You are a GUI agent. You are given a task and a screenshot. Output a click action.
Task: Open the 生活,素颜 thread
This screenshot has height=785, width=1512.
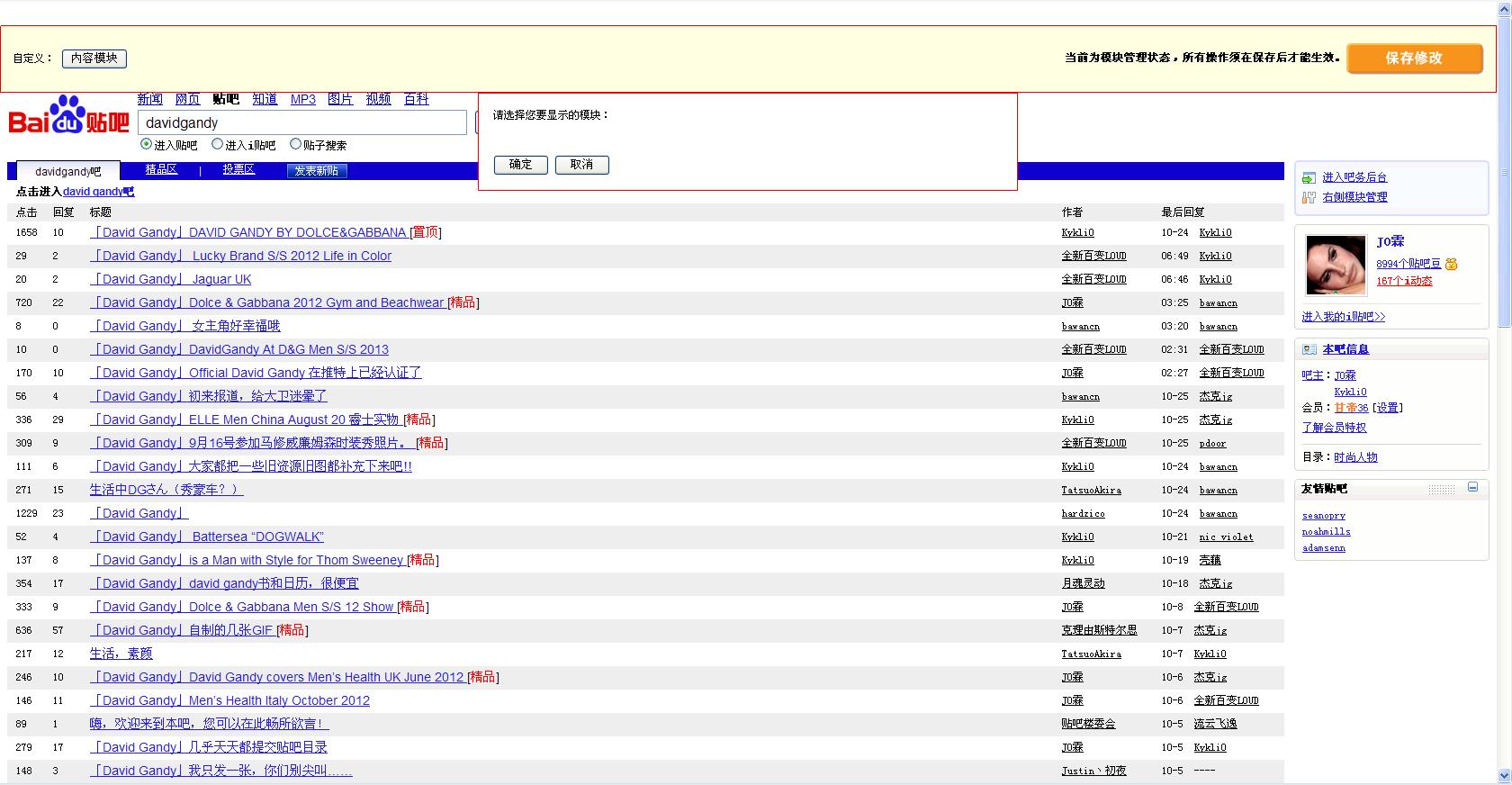click(x=121, y=654)
